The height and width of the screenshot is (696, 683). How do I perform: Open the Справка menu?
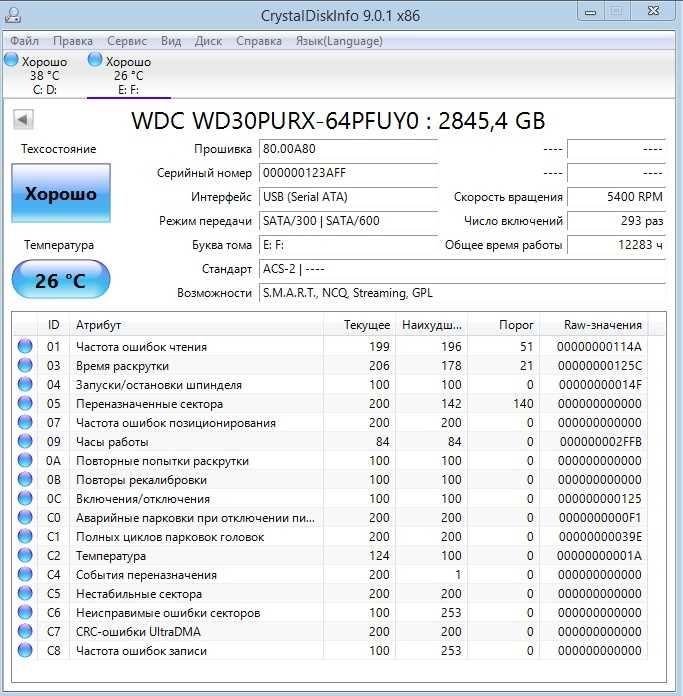tap(259, 41)
